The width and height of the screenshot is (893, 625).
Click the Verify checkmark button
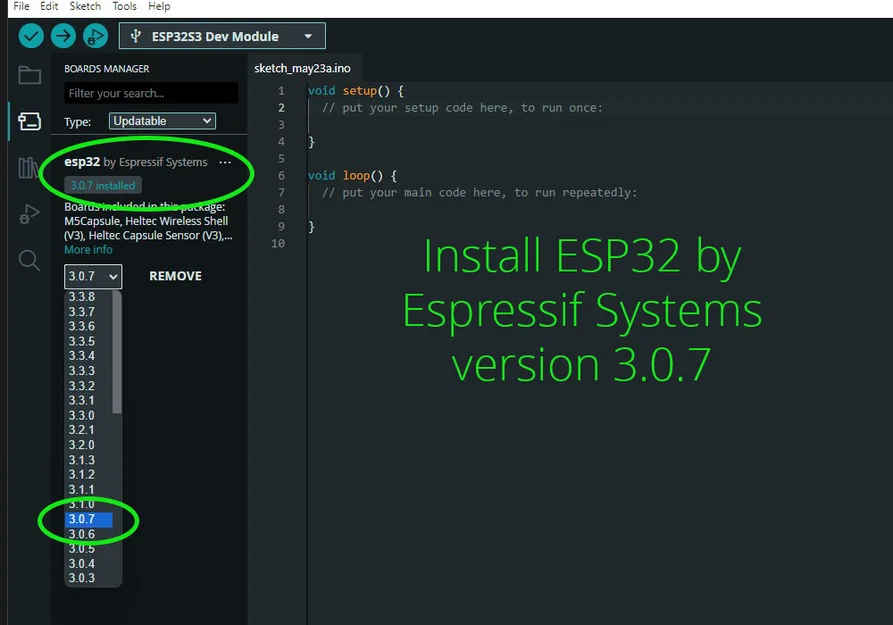tap(31, 36)
